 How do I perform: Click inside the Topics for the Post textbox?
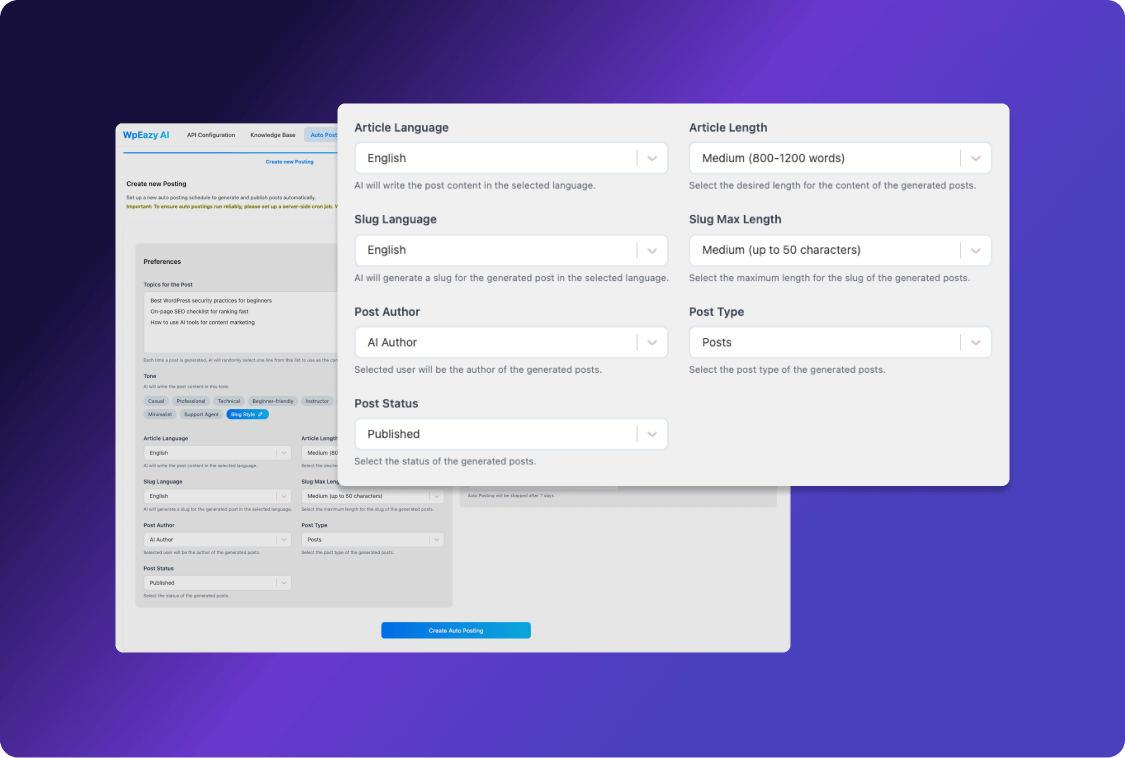point(240,320)
